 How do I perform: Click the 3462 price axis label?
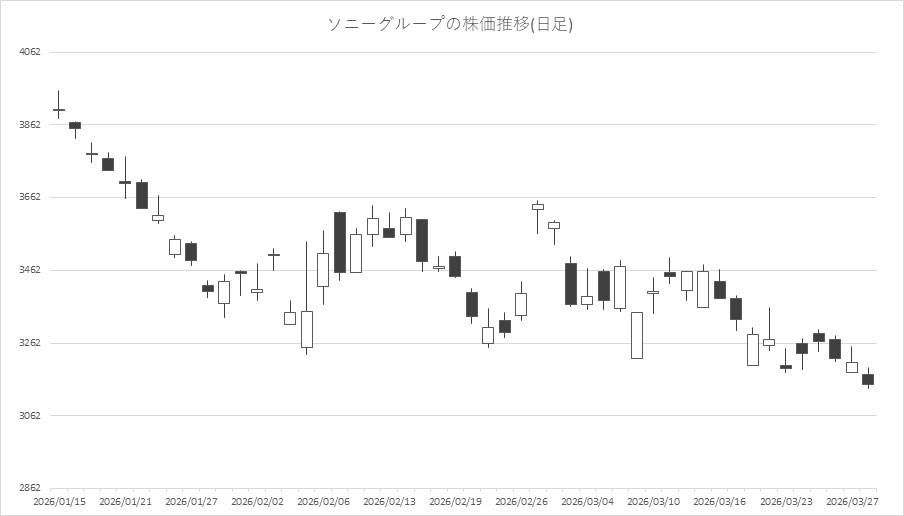(30, 270)
